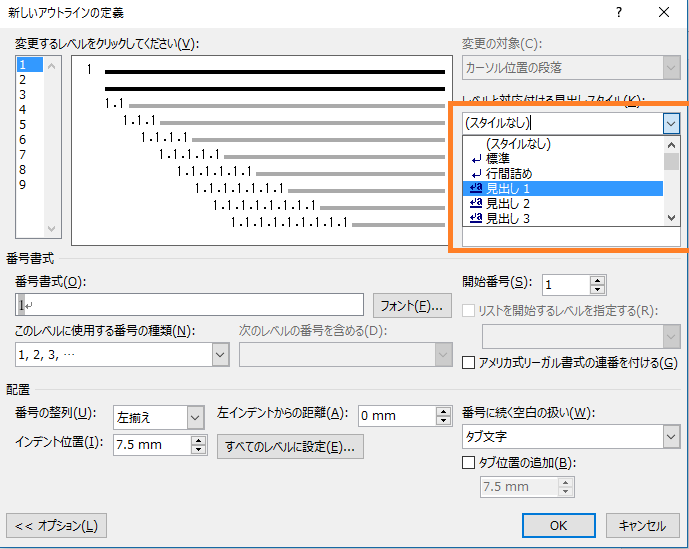This screenshot has width=689, height=549.
Task: Click the style list scrollbar thumb
Action: (x=671, y=161)
